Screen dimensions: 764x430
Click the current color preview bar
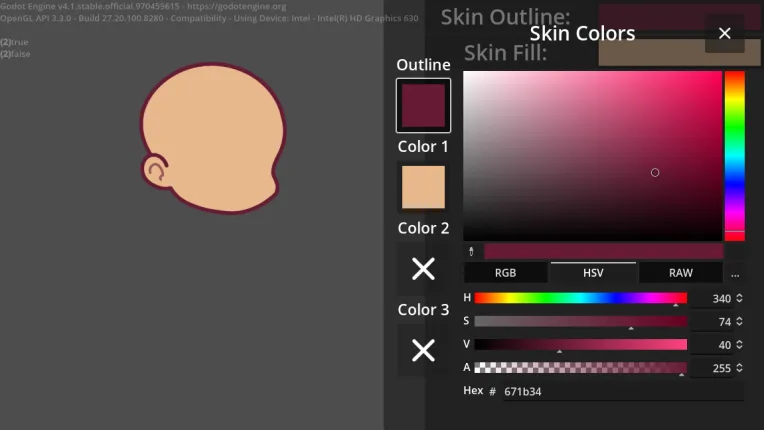(603, 252)
